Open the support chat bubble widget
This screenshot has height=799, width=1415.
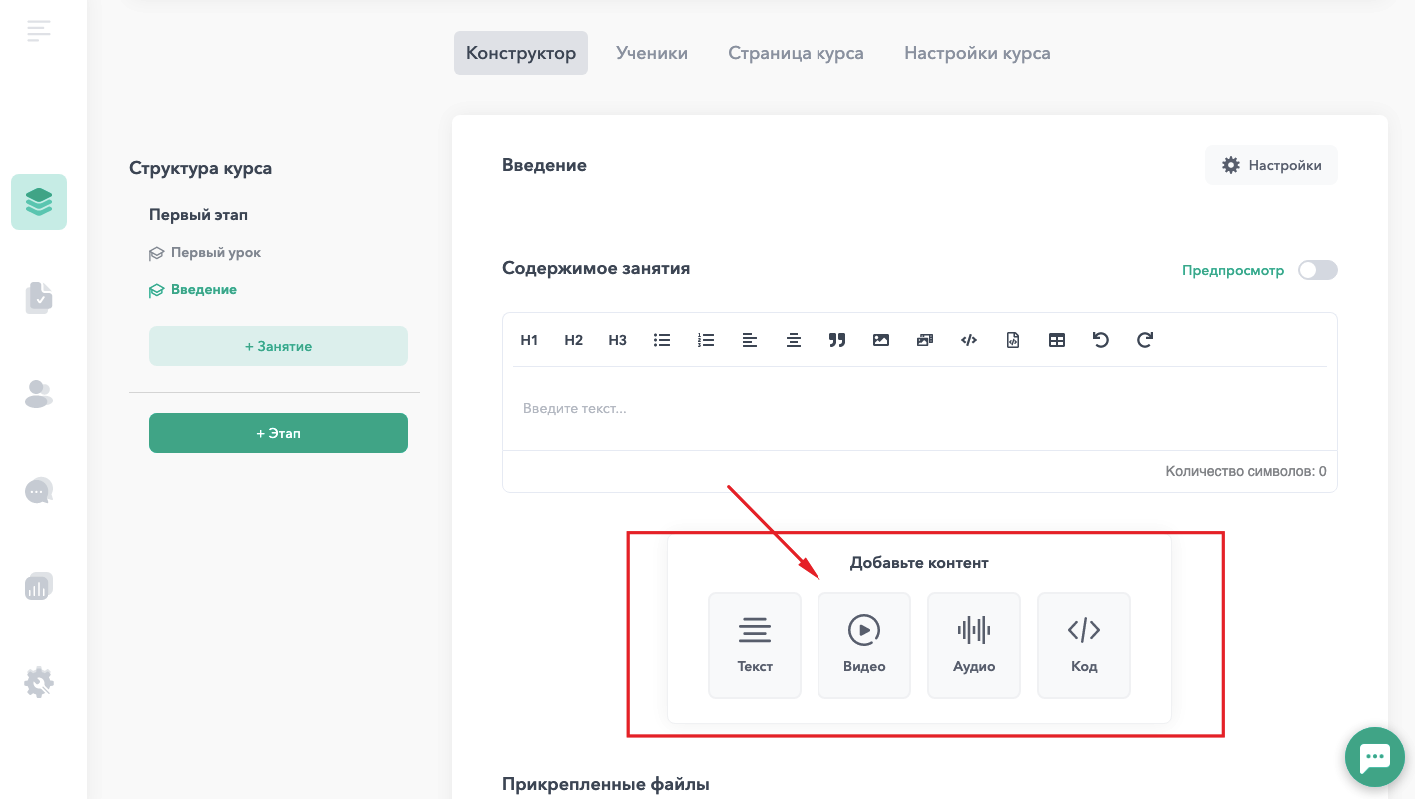(1375, 757)
